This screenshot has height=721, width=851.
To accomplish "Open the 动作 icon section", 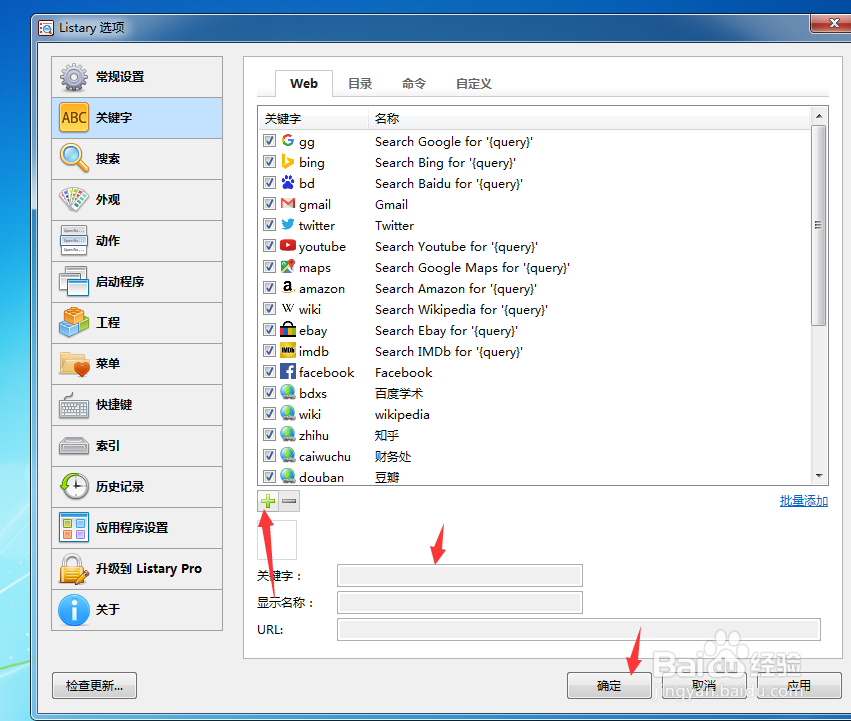I will [x=74, y=241].
